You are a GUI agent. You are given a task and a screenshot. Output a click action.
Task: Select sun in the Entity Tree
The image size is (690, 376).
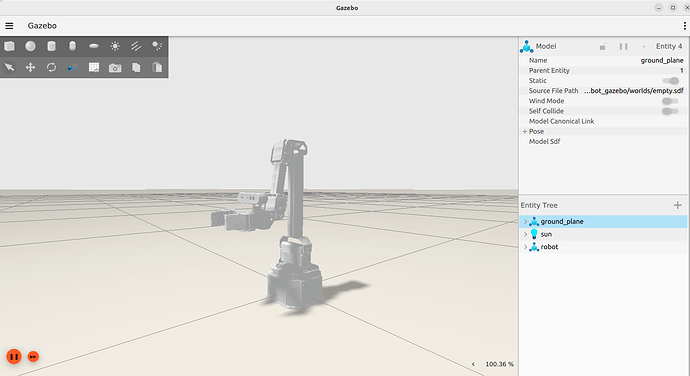click(546, 234)
